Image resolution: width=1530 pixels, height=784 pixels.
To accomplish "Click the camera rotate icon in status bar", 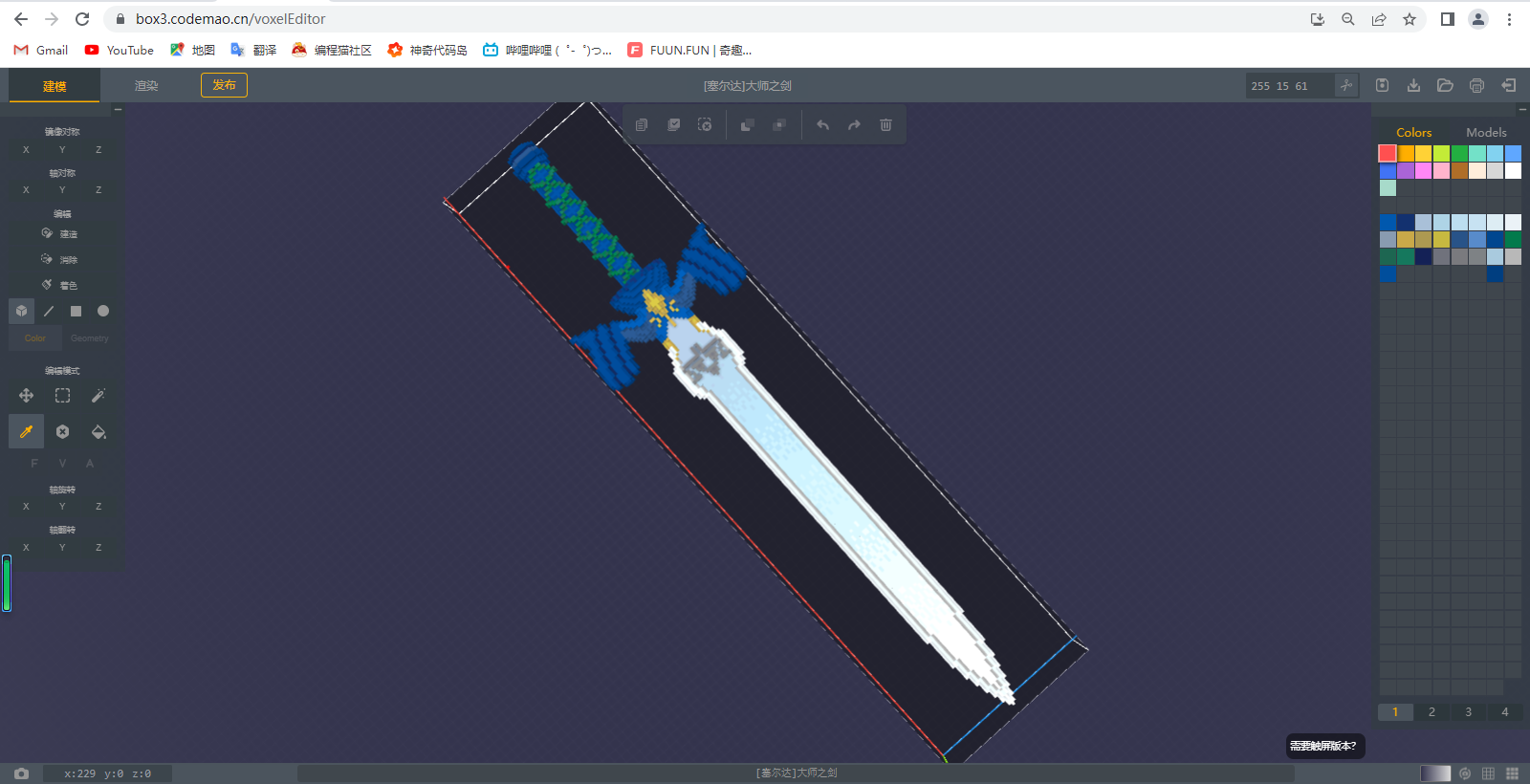I will tap(1465, 773).
